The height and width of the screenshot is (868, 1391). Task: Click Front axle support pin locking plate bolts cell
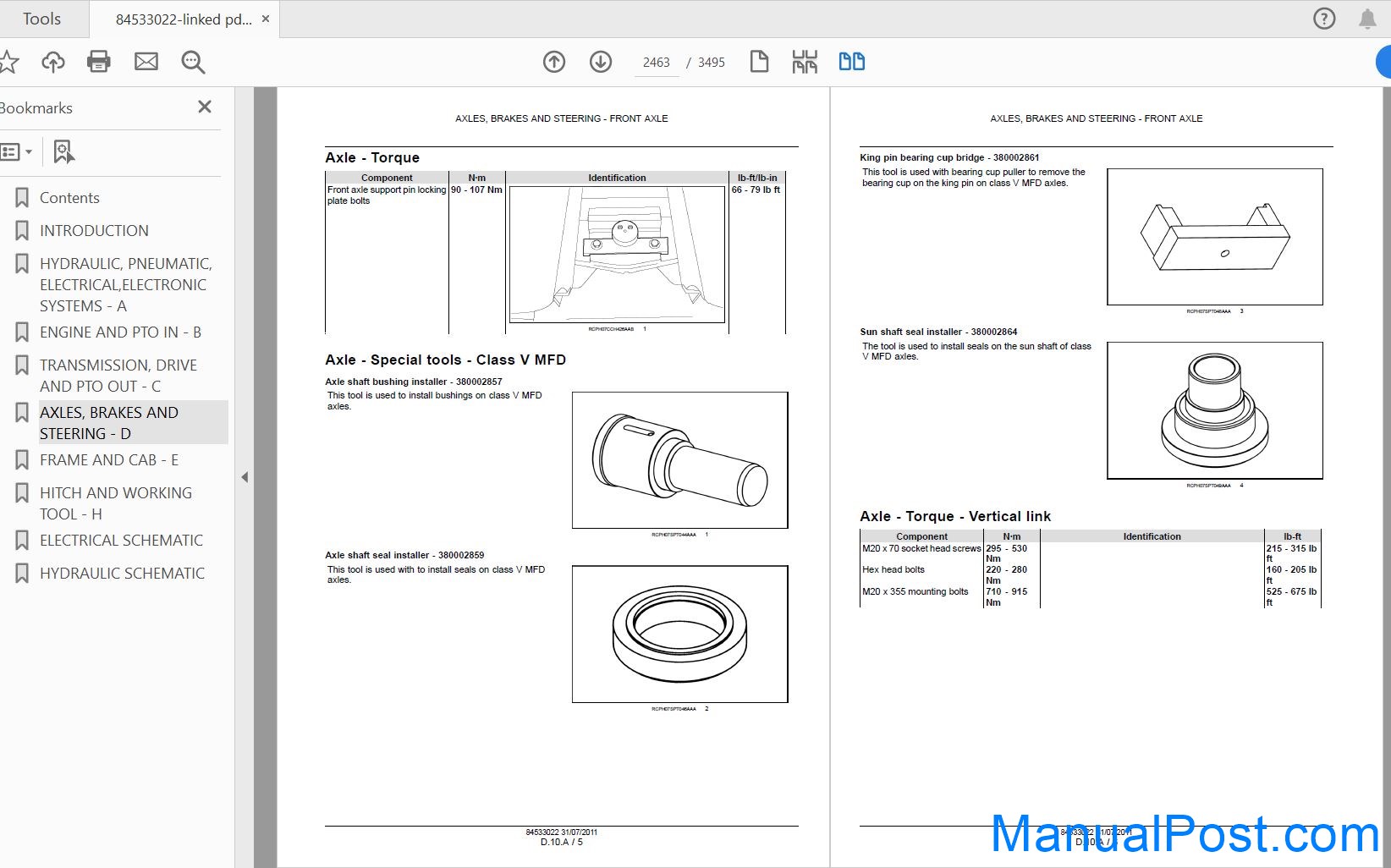[x=387, y=195]
